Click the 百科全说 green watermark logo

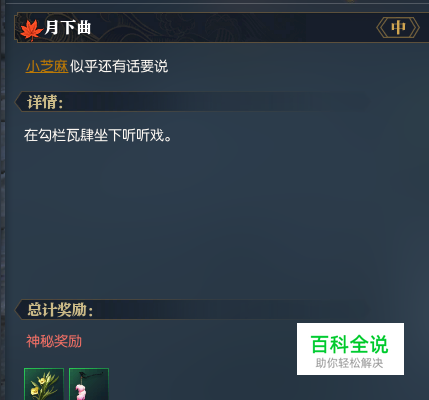[x=350, y=344]
